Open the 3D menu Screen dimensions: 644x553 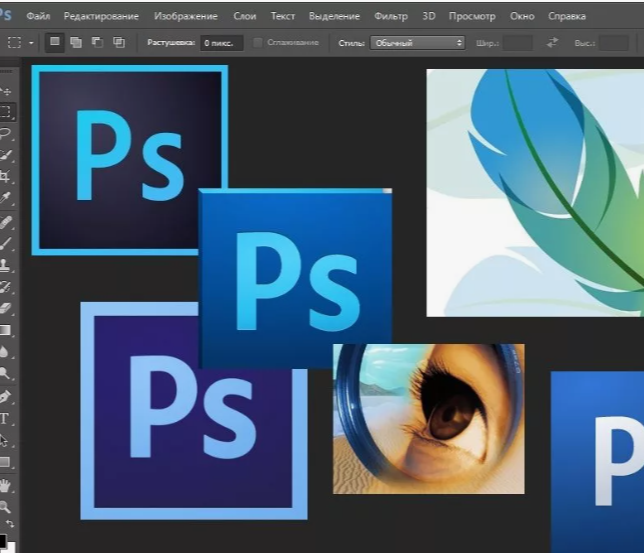[428, 16]
